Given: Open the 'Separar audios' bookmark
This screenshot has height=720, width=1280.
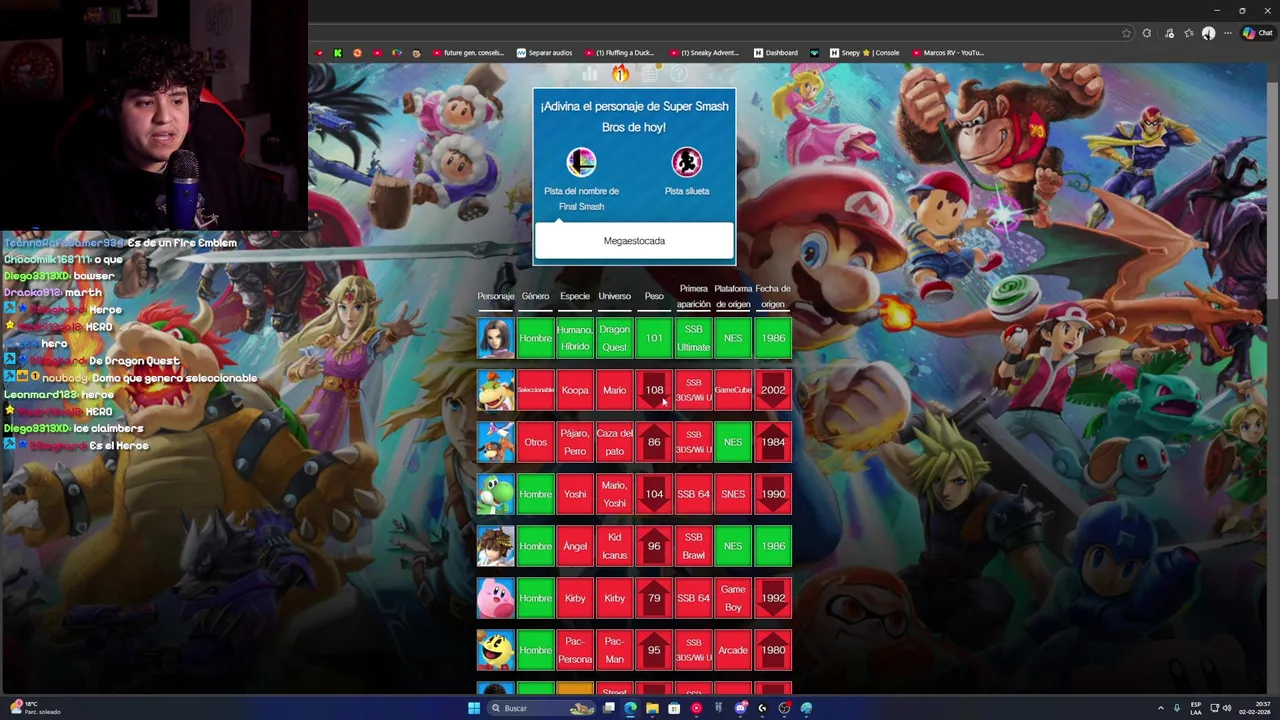Looking at the screenshot, I should pos(545,53).
